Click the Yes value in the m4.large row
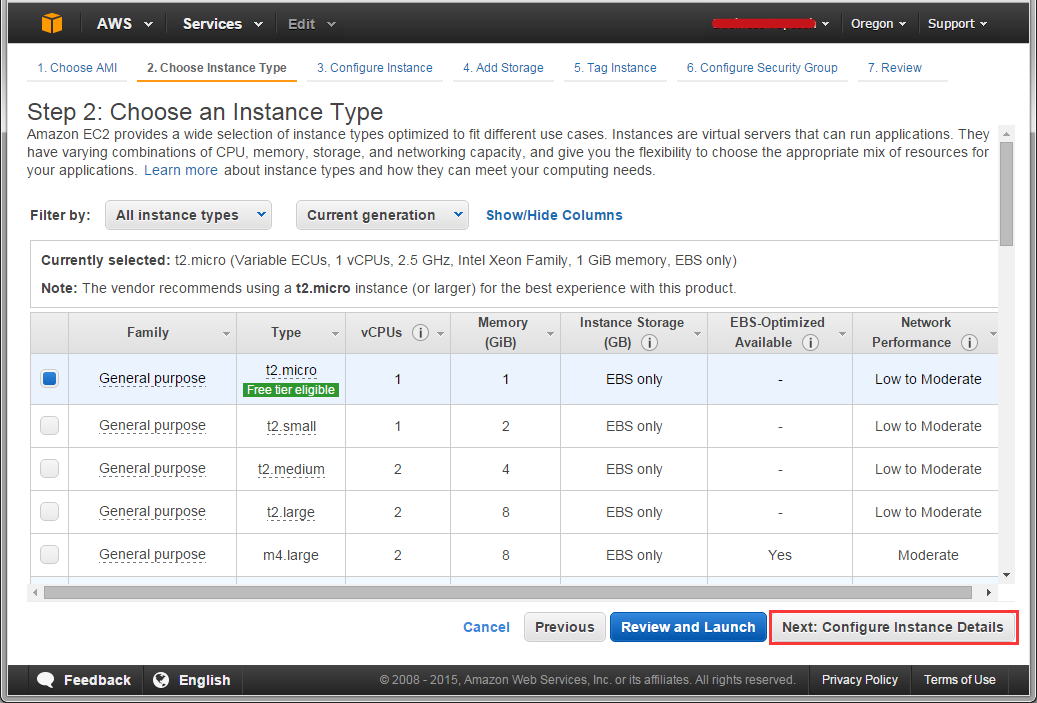Screen dimensions: 1037x703 780,555
